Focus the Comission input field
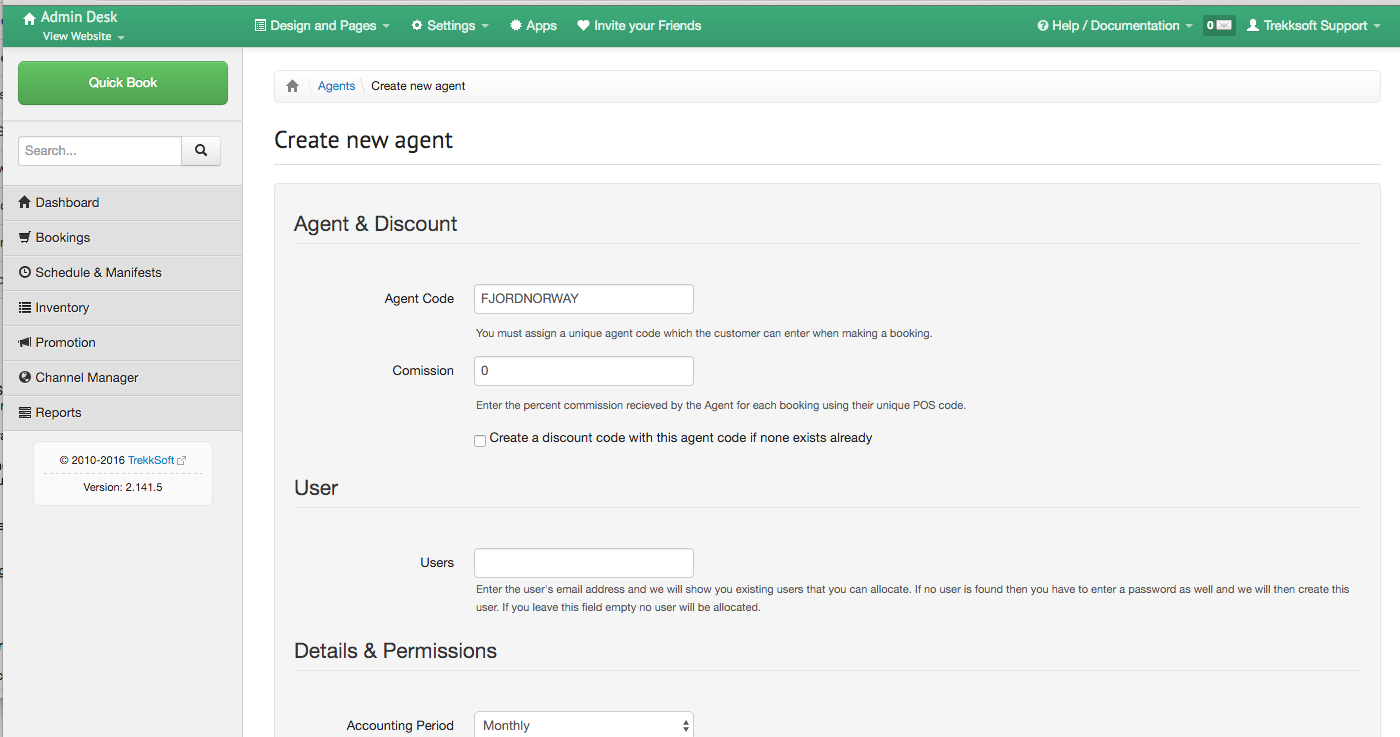The image size is (1400, 737). coord(584,370)
